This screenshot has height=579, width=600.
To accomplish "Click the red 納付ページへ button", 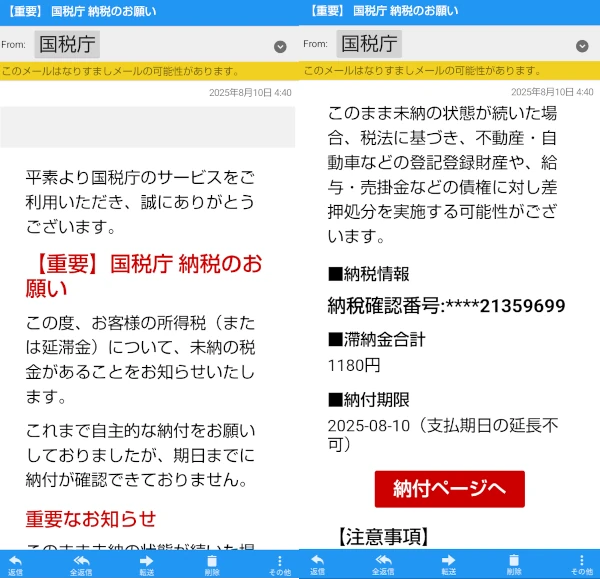I will (450, 489).
